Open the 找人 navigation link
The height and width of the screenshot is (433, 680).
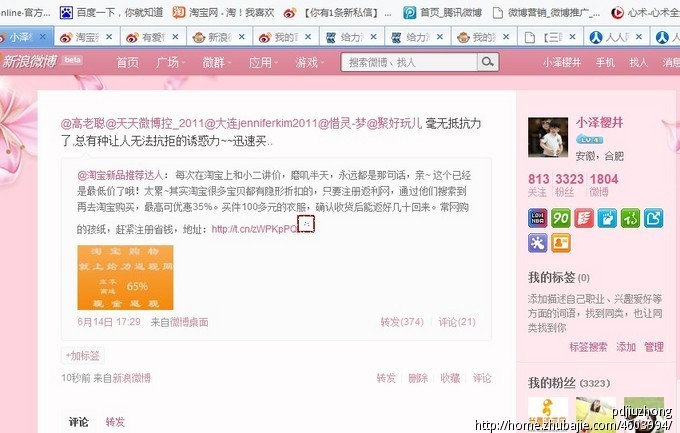(638, 62)
